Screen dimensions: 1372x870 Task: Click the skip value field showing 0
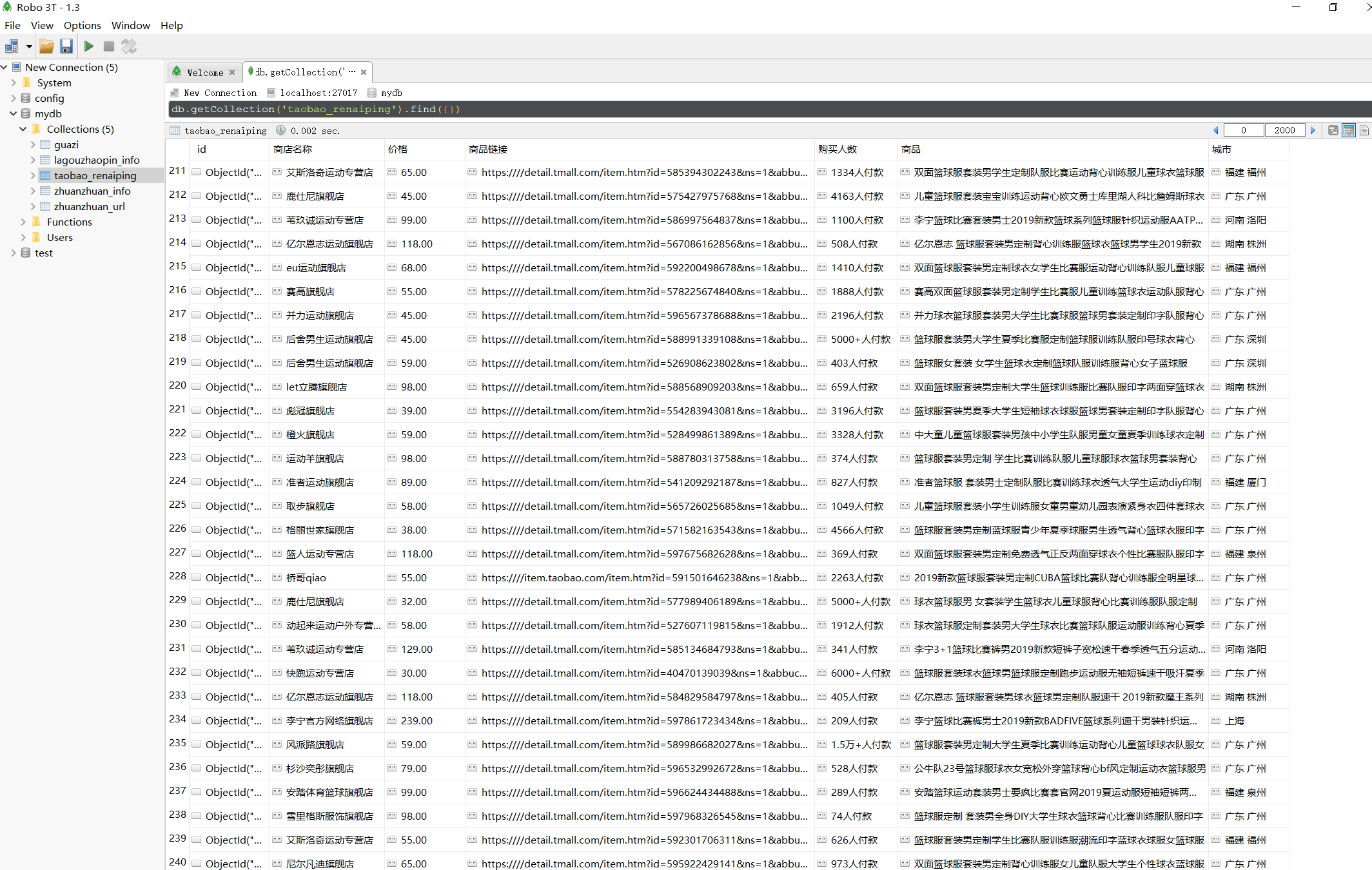(x=1244, y=130)
